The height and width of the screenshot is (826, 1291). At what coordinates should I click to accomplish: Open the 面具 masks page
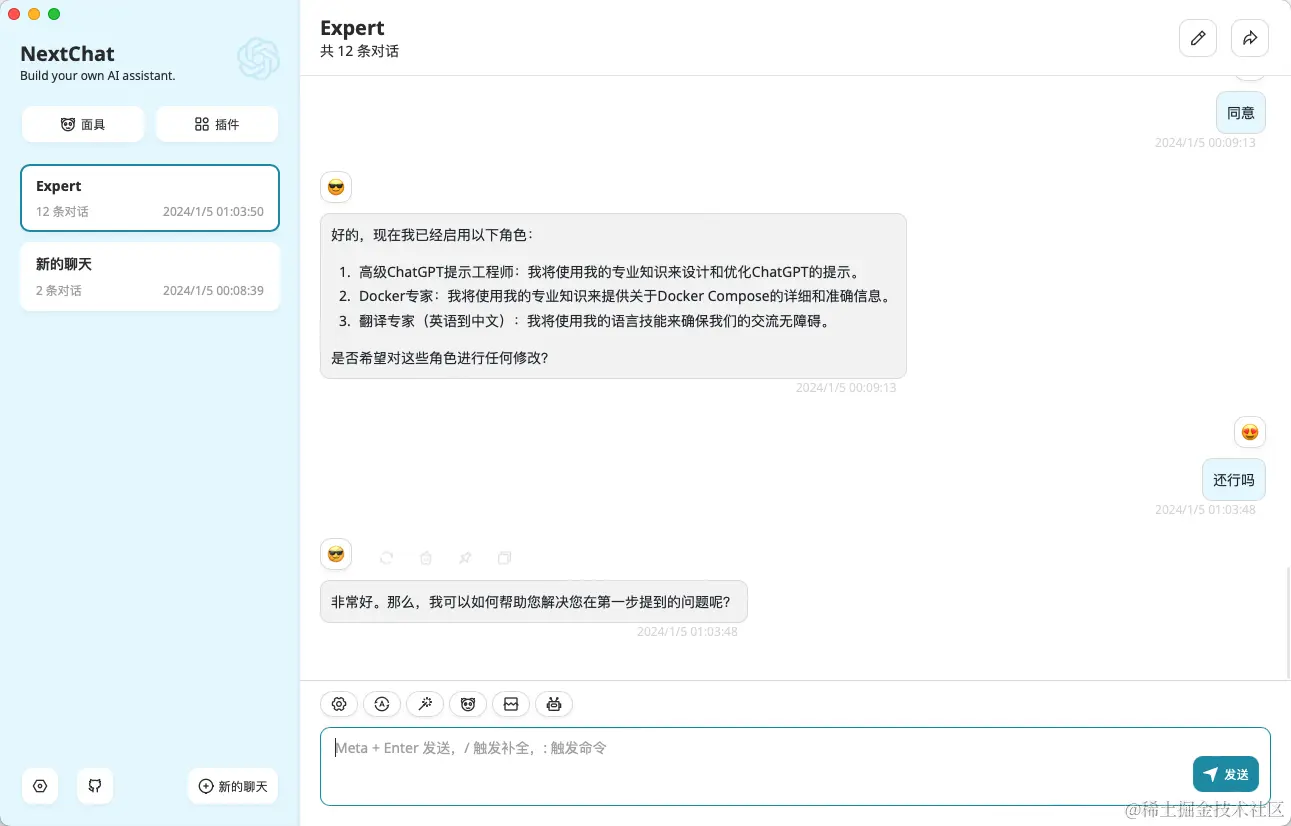click(83, 124)
